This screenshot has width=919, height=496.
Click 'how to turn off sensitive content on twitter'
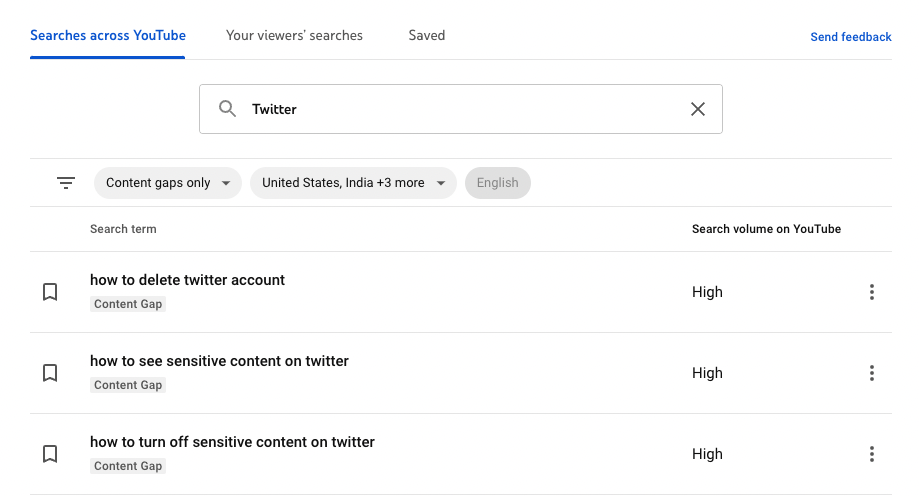[x=232, y=442]
